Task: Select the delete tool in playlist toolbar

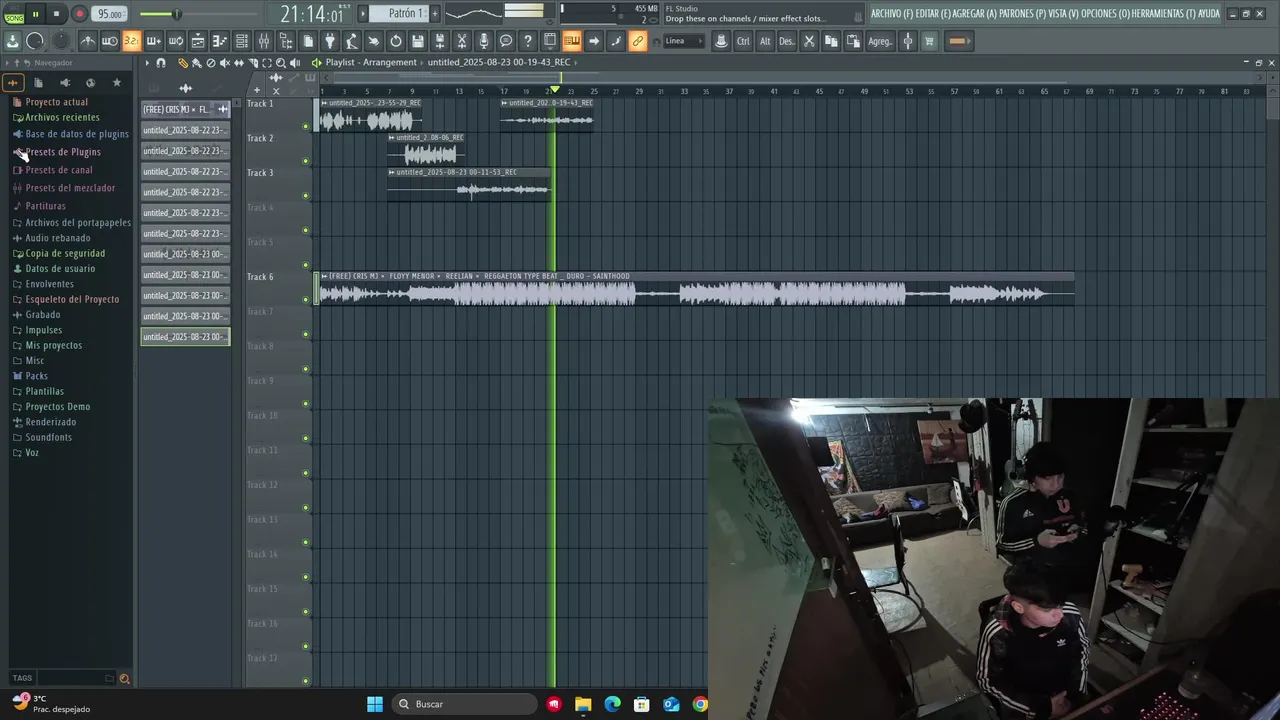Action: click(210, 62)
